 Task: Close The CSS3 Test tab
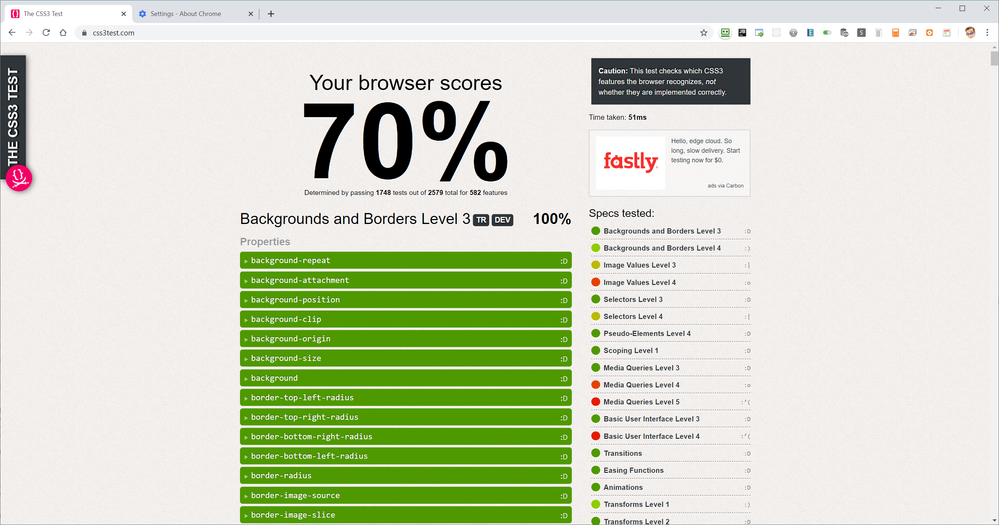[x=124, y=13]
